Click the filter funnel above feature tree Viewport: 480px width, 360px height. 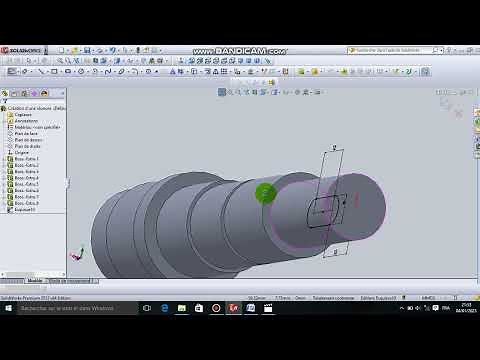pyautogui.click(x=4, y=101)
